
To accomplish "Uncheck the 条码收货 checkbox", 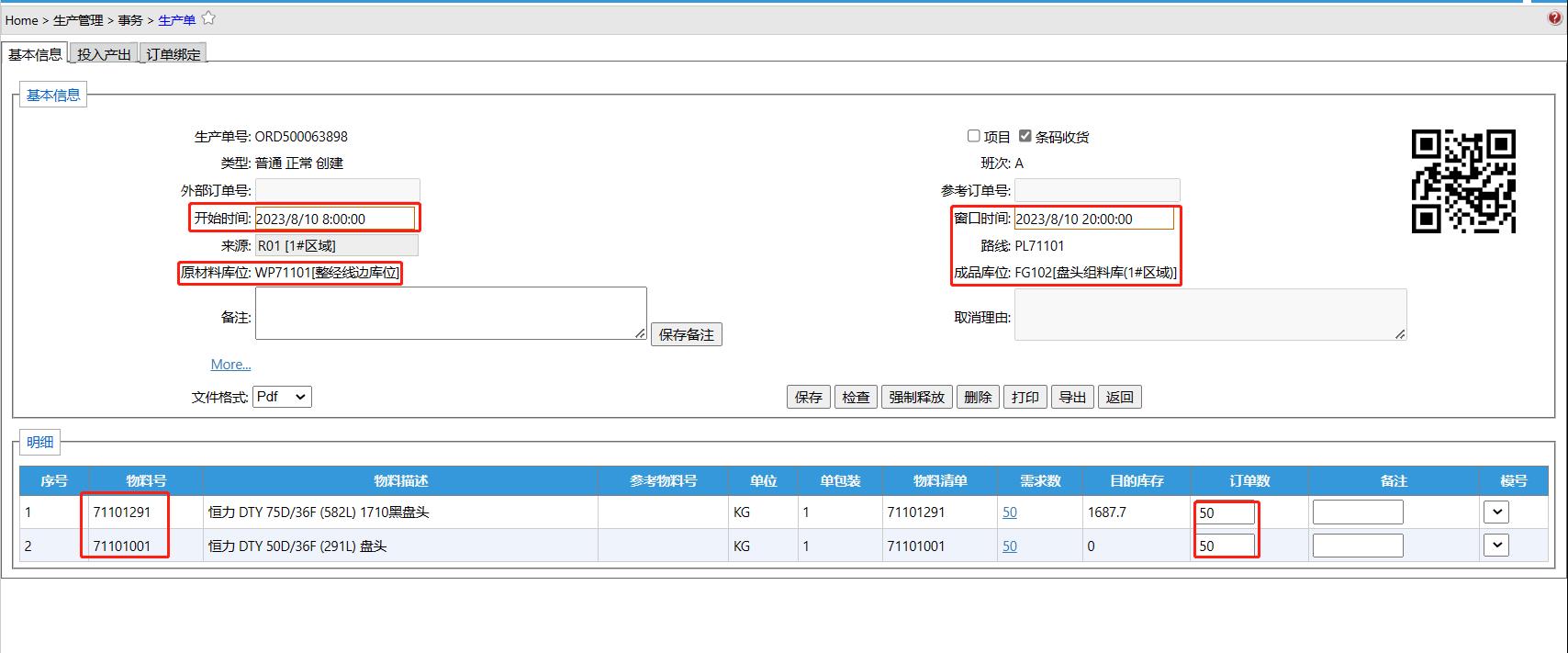I will 1025,136.
